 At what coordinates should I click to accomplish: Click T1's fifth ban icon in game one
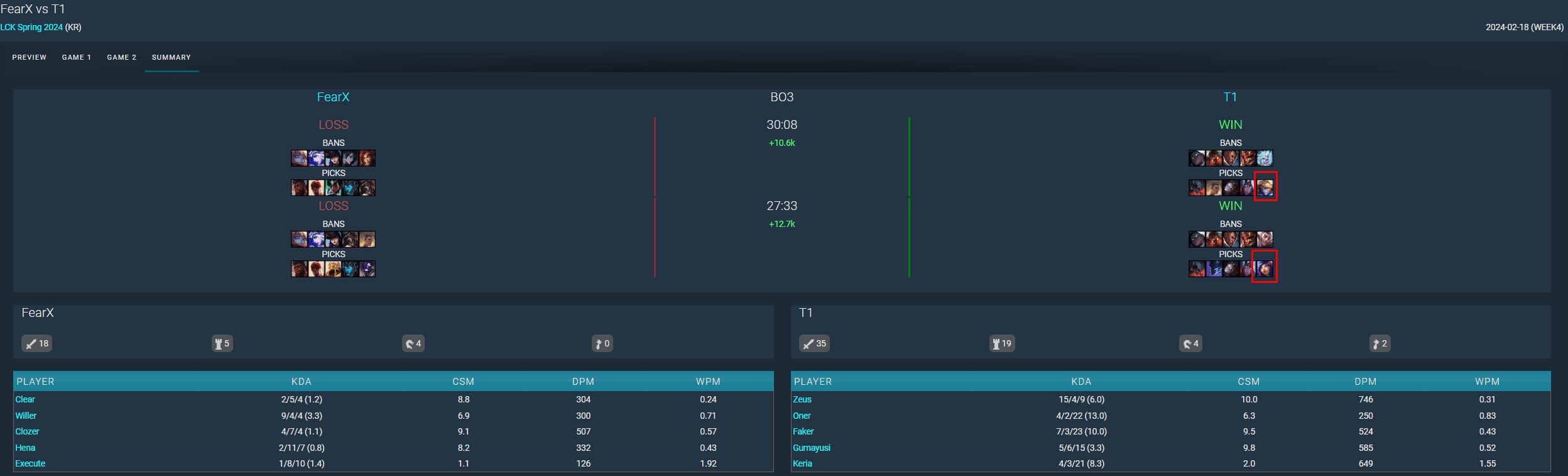pyautogui.click(x=1265, y=158)
